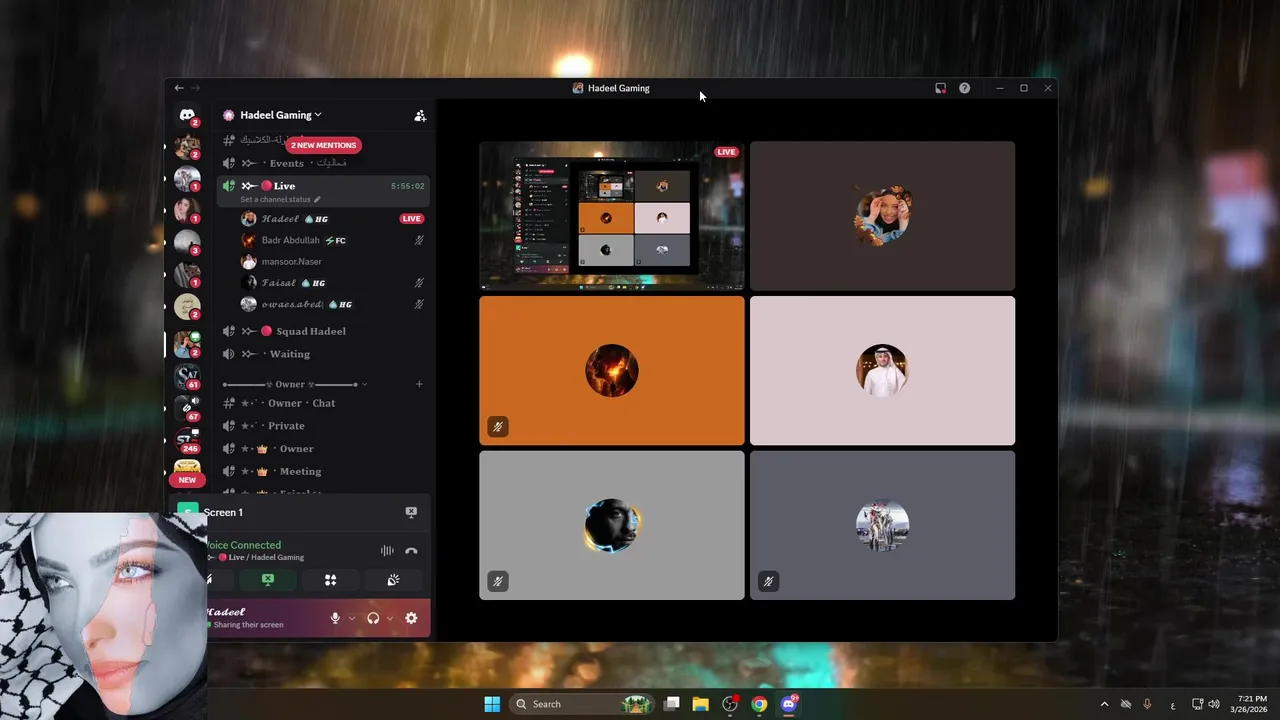Launch File Explorer from the taskbar

click(x=701, y=704)
